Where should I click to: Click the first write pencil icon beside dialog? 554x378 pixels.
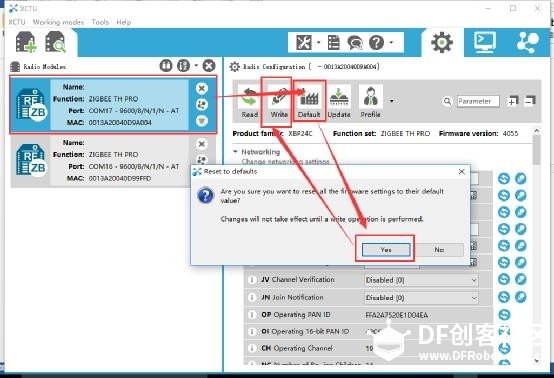520,179
